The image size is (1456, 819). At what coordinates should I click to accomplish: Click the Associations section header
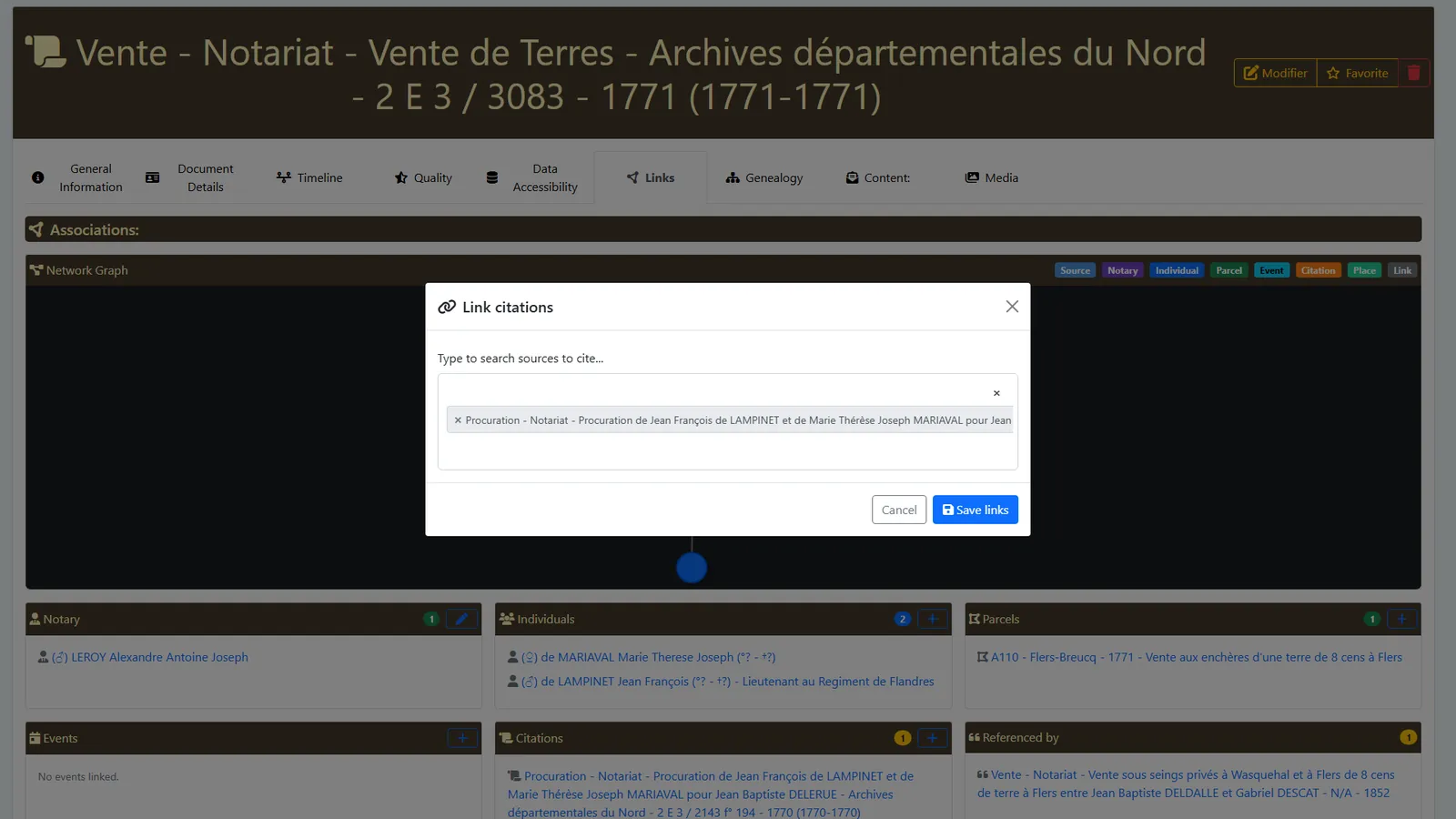point(723,229)
